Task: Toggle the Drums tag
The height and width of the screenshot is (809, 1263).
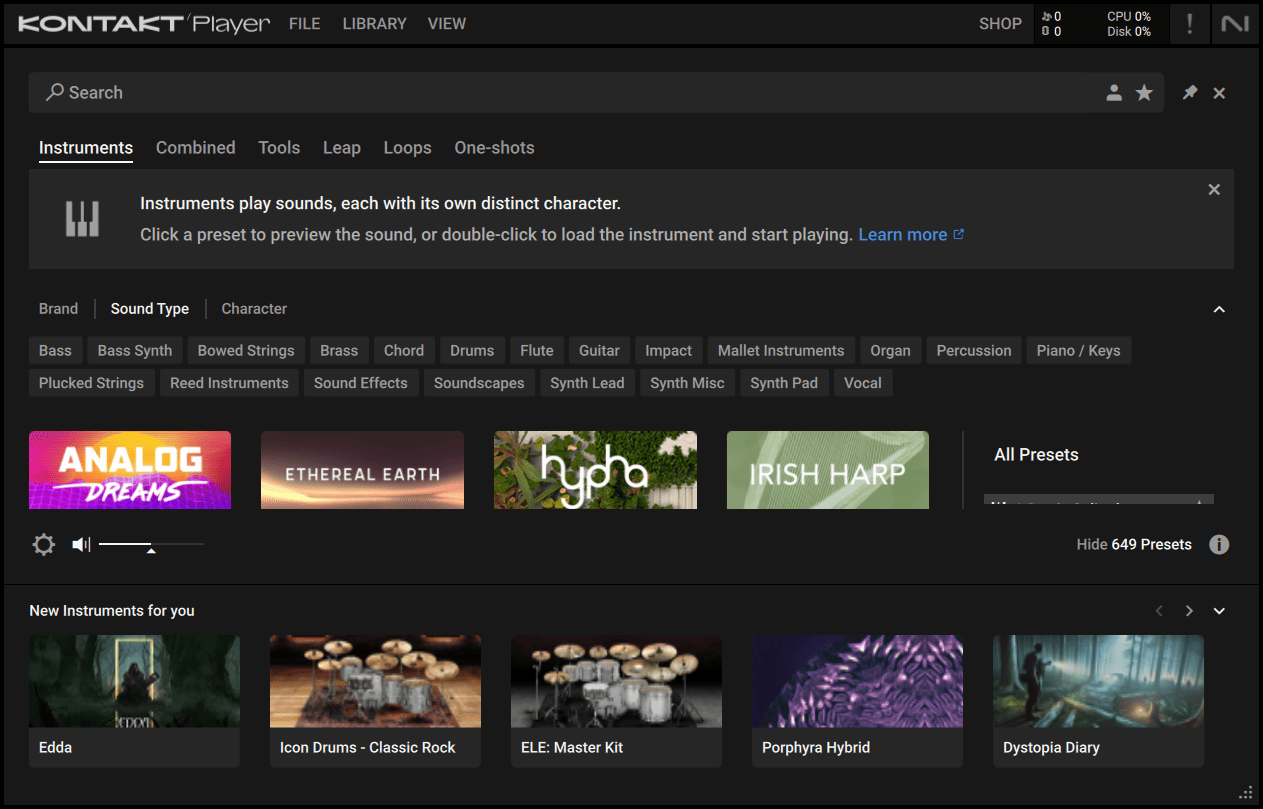Action: tap(472, 351)
